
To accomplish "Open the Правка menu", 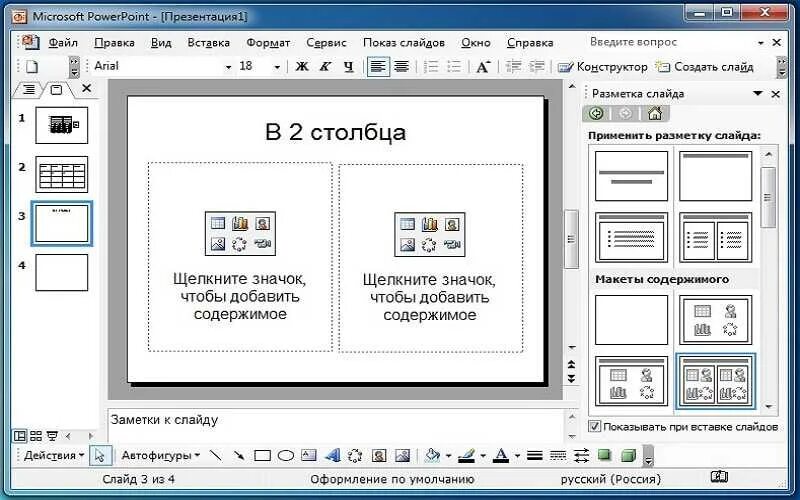I will tap(114, 43).
